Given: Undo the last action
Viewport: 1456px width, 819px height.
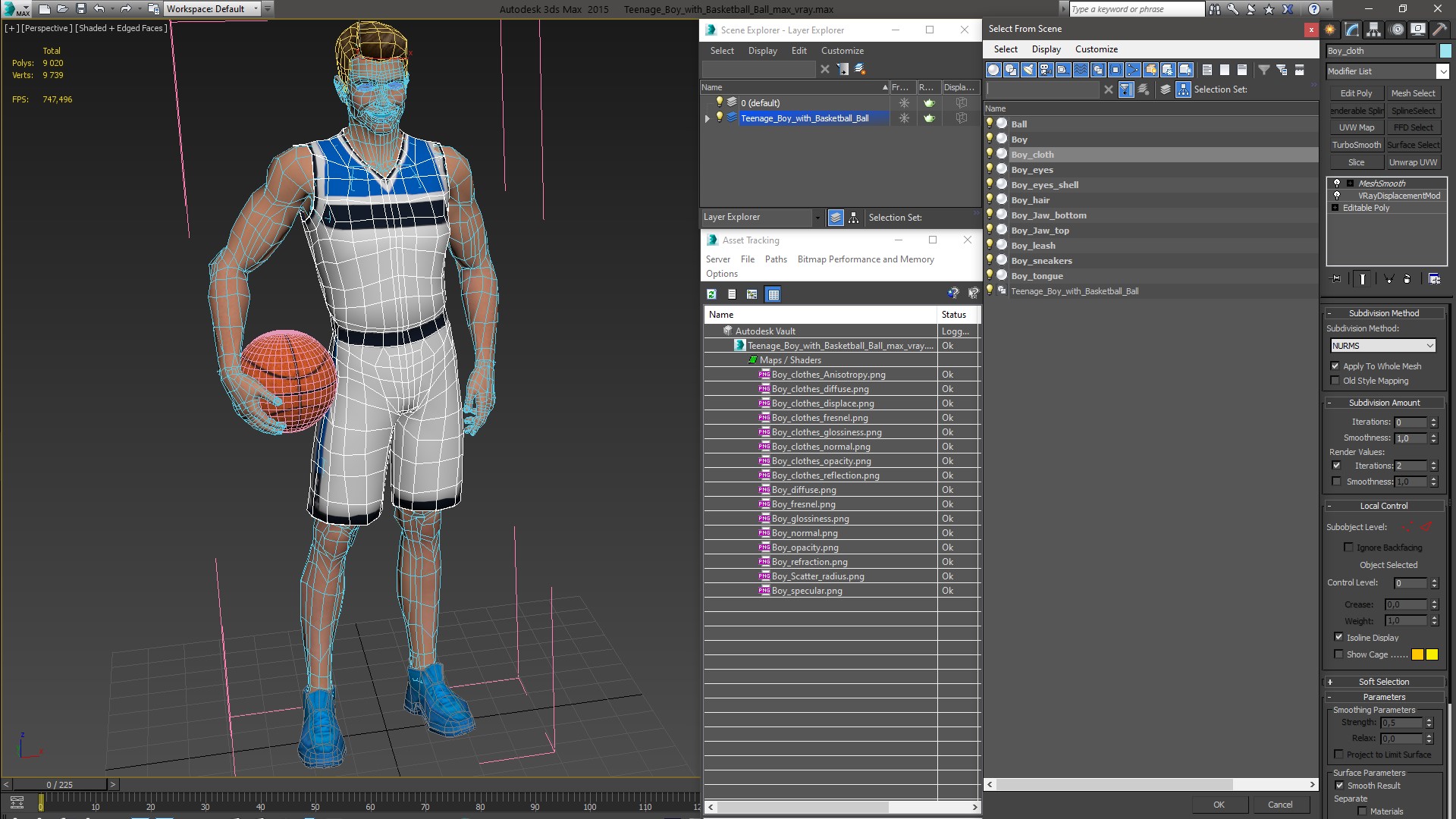Looking at the screenshot, I should [x=99, y=9].
